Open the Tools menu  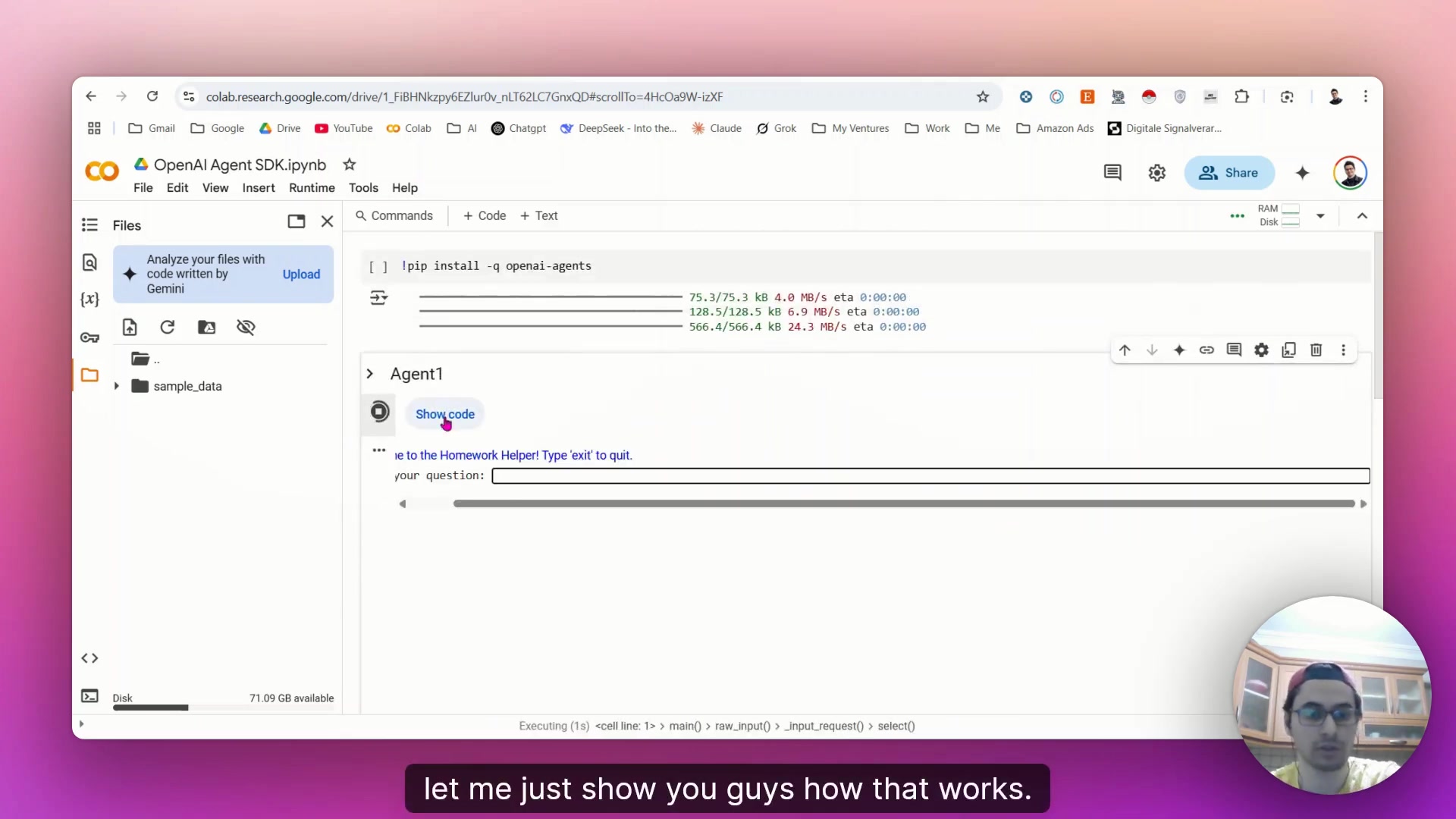click(363, 188)
